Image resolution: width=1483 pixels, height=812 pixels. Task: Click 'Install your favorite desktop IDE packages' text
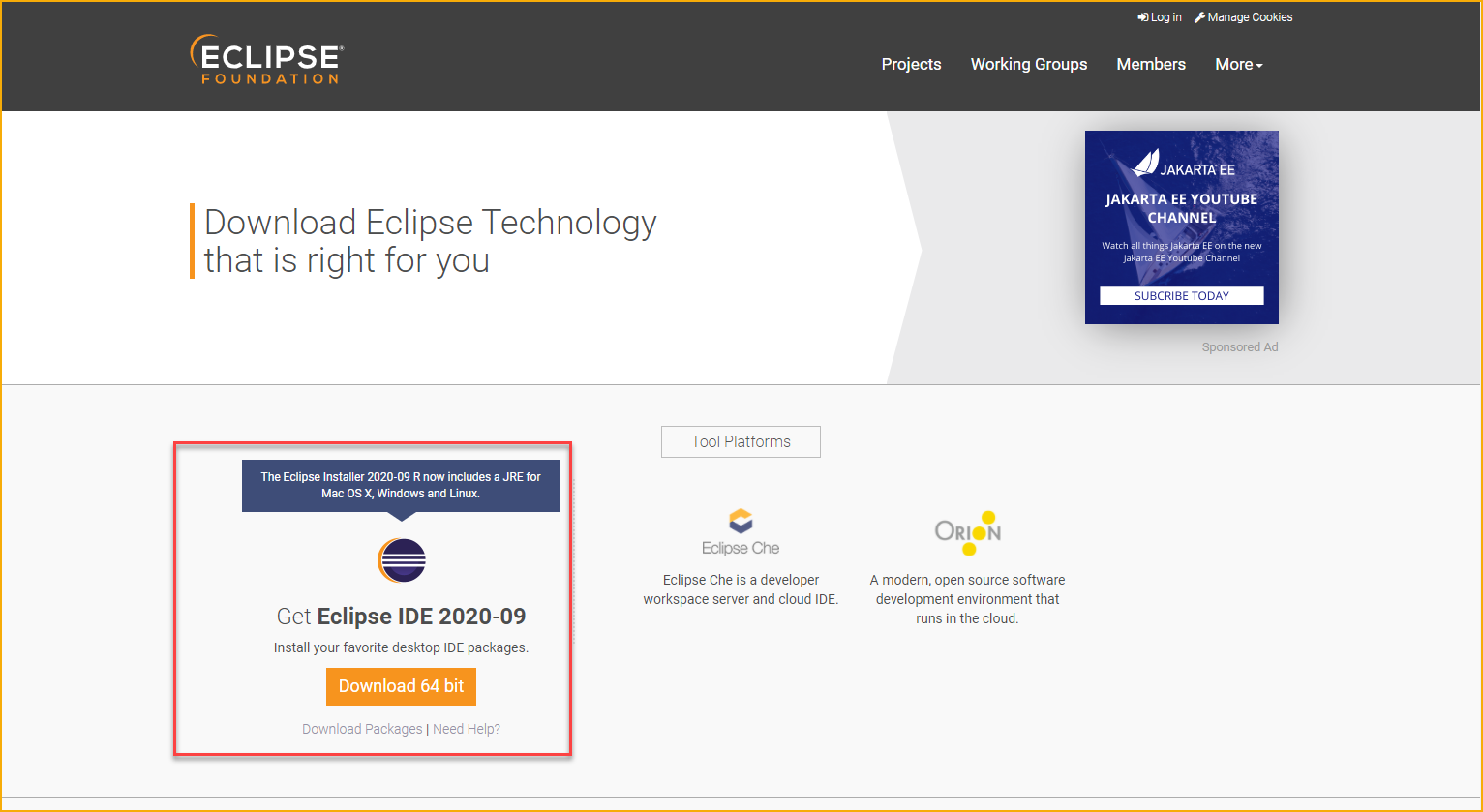point(401,647)
